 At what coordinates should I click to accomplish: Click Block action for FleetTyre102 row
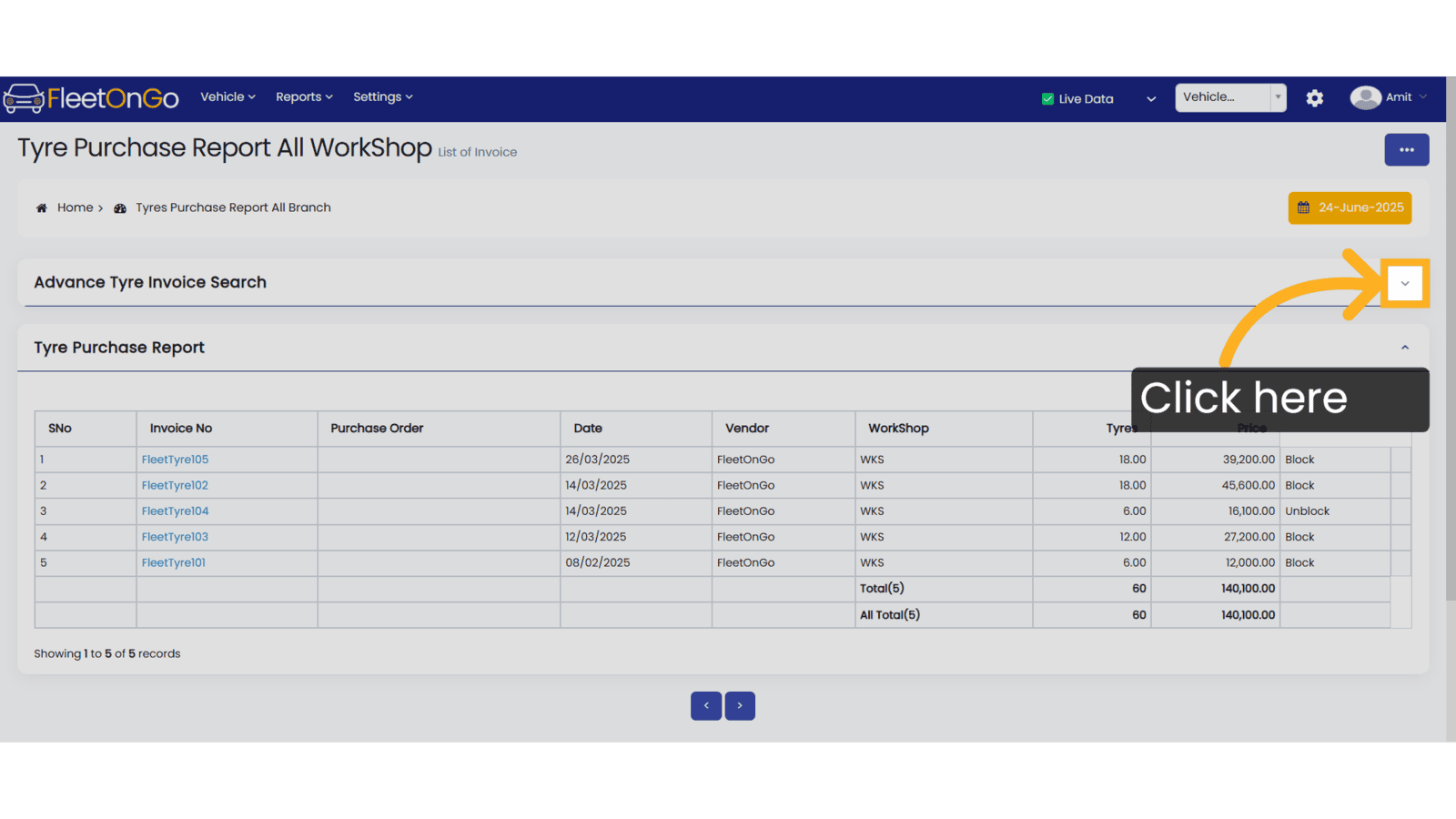pyautogui.click(x=1299, y=485)
